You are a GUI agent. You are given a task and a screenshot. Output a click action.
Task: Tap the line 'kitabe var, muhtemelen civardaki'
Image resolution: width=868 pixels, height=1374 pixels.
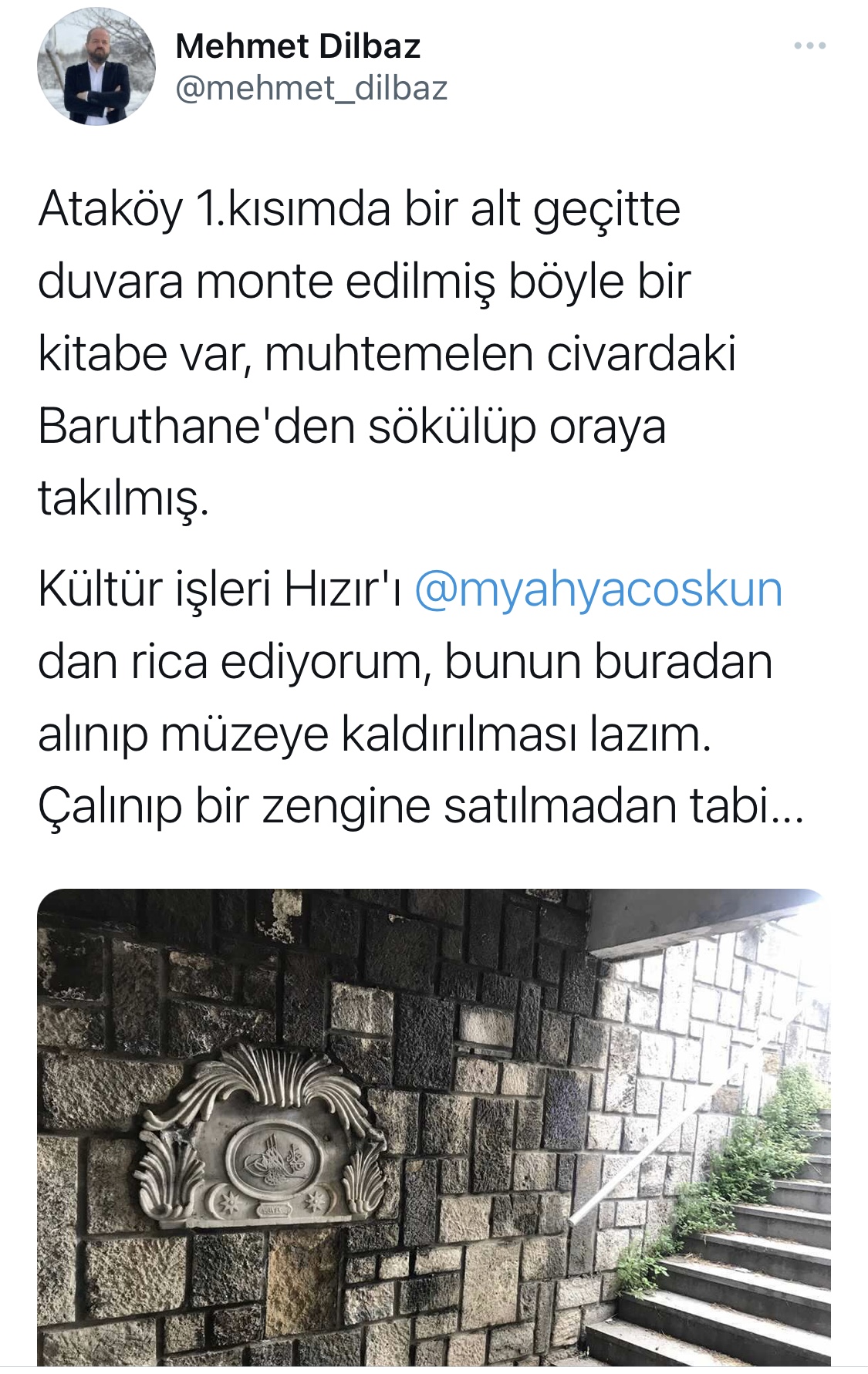pos(387,354)
